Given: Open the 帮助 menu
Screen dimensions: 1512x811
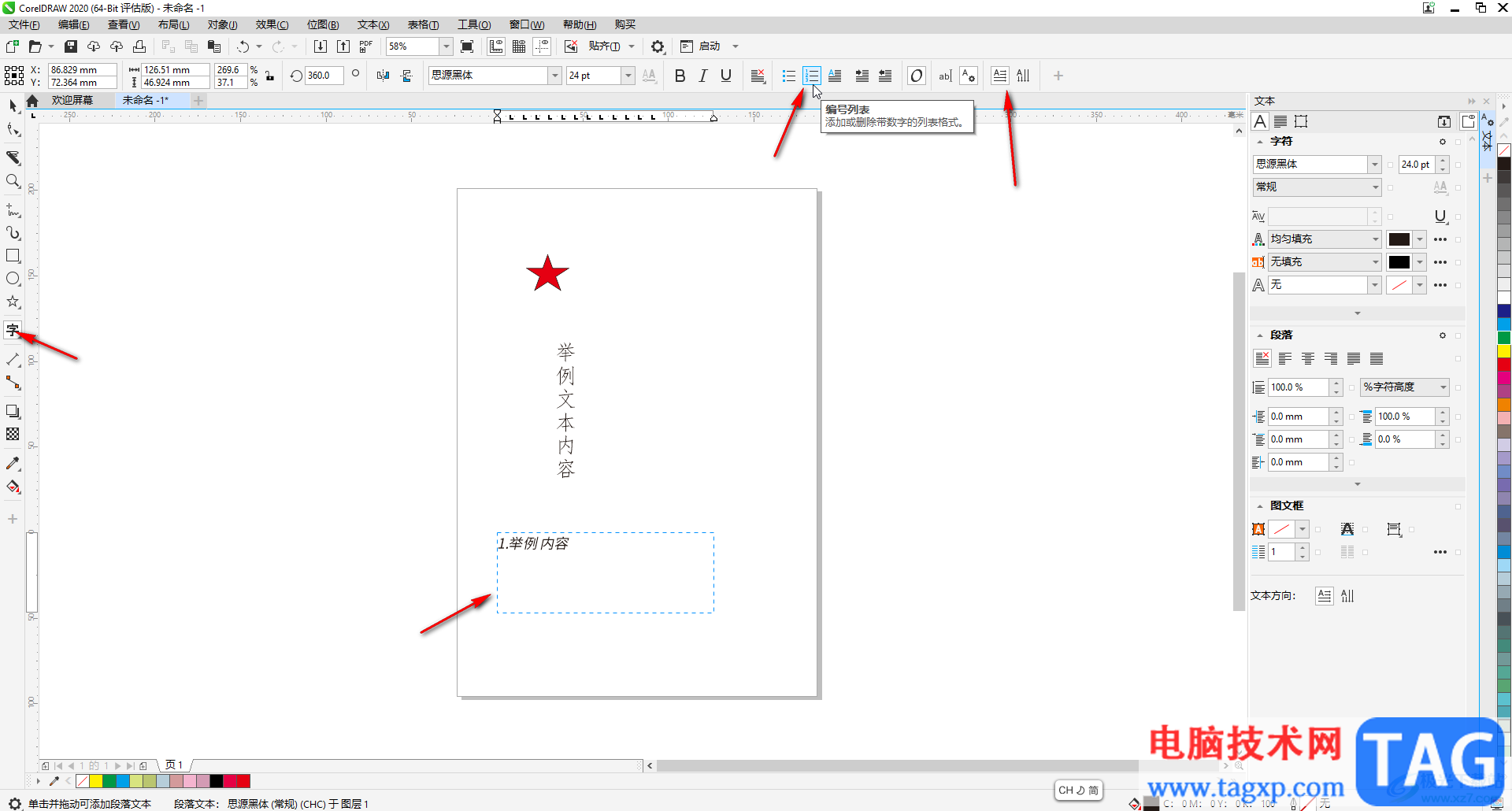Looking at the screenshot, I should [x=580, y=25].
